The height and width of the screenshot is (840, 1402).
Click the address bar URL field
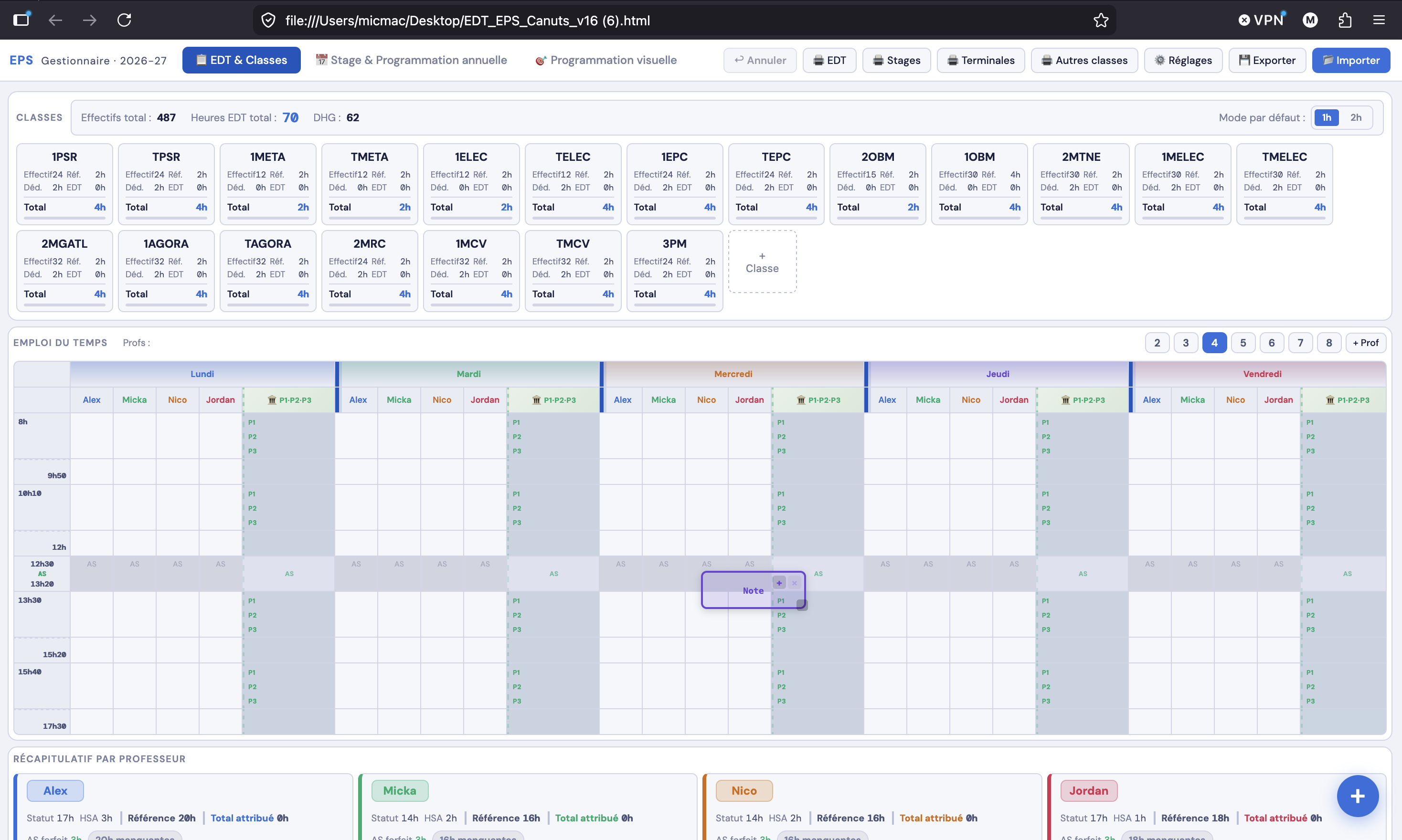[683, 21]
